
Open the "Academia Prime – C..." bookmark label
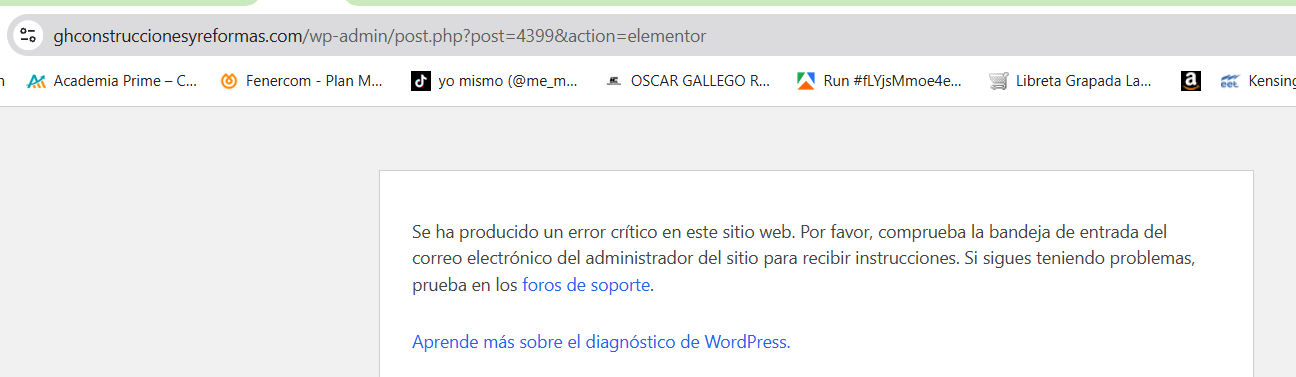click(125, 82)
